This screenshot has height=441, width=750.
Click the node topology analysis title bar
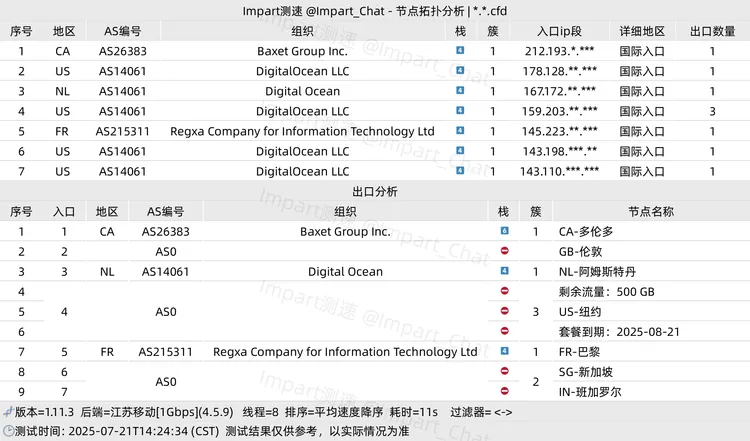(x=375, y=11)
